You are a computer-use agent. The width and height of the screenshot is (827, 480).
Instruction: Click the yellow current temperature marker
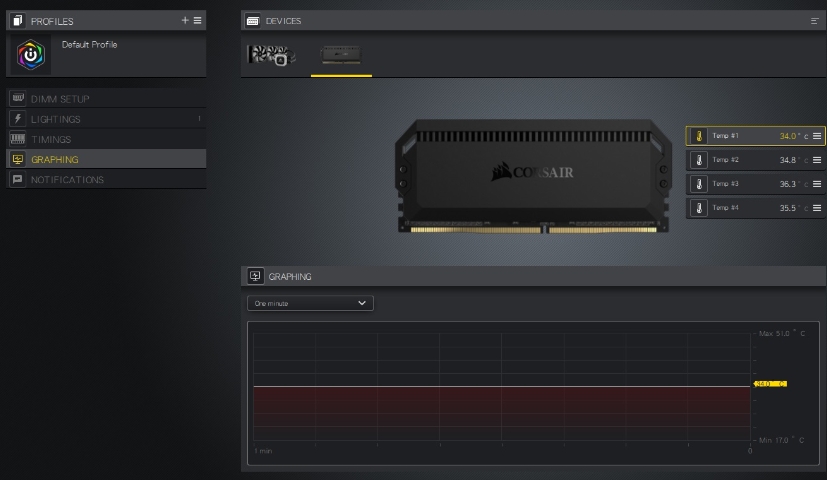click(770, 383)
